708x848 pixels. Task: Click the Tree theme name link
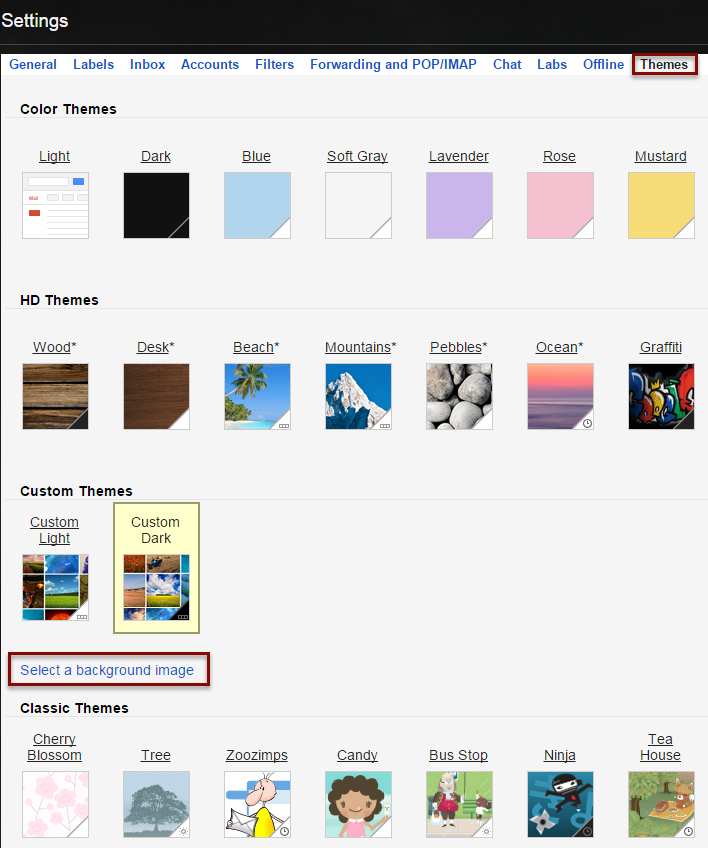(156, 755)
